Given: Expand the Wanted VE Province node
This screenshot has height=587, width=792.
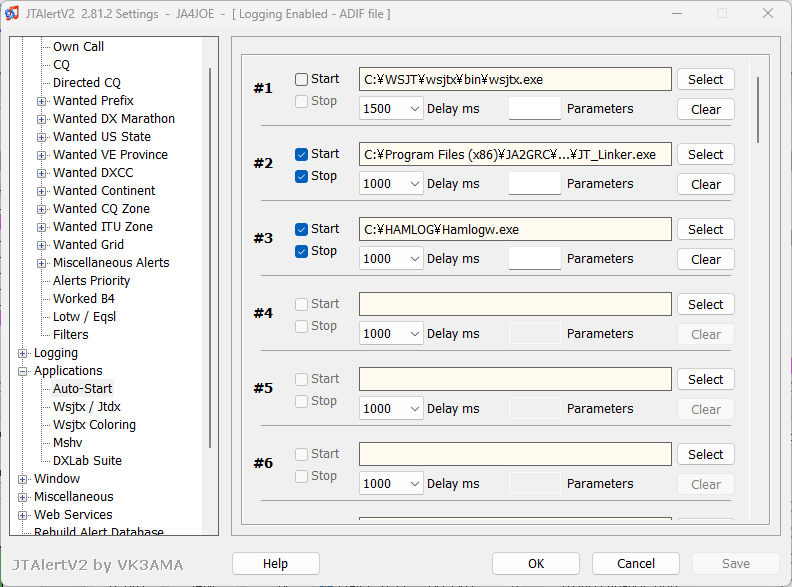Looking at the screenshot, I should [x=41, y=155].
